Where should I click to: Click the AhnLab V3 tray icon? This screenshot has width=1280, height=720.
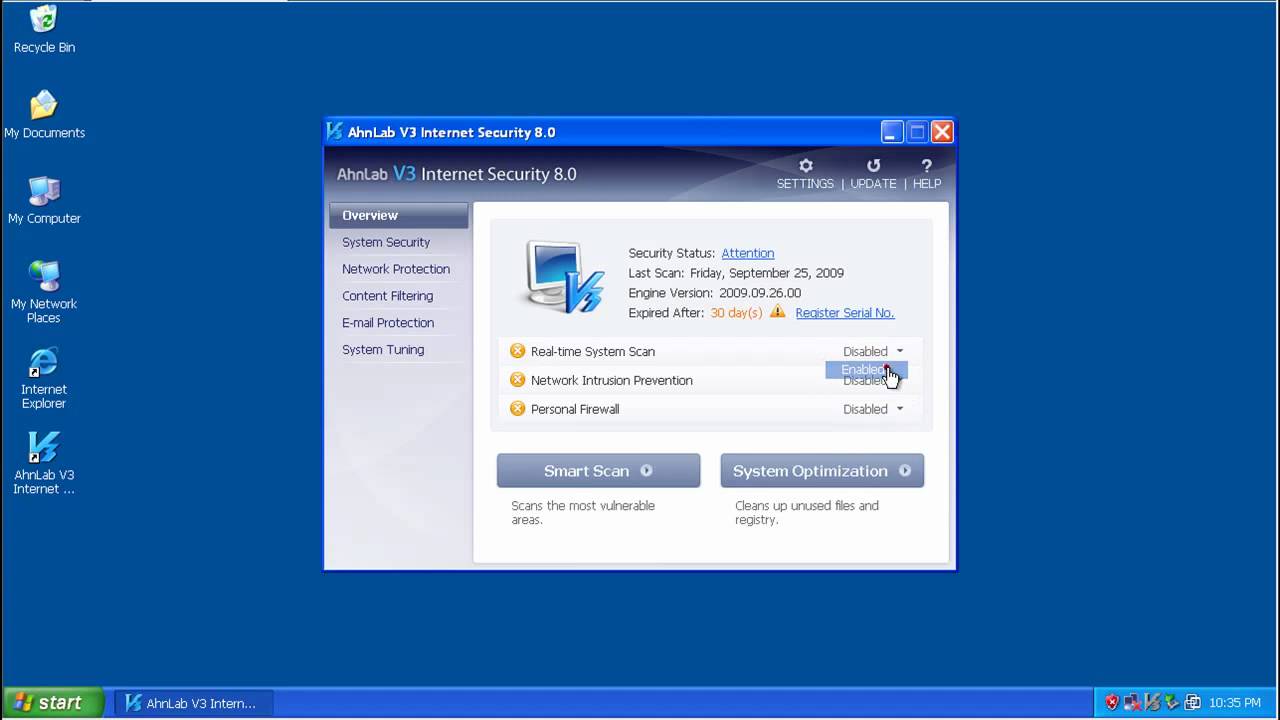click(1153, 703)
